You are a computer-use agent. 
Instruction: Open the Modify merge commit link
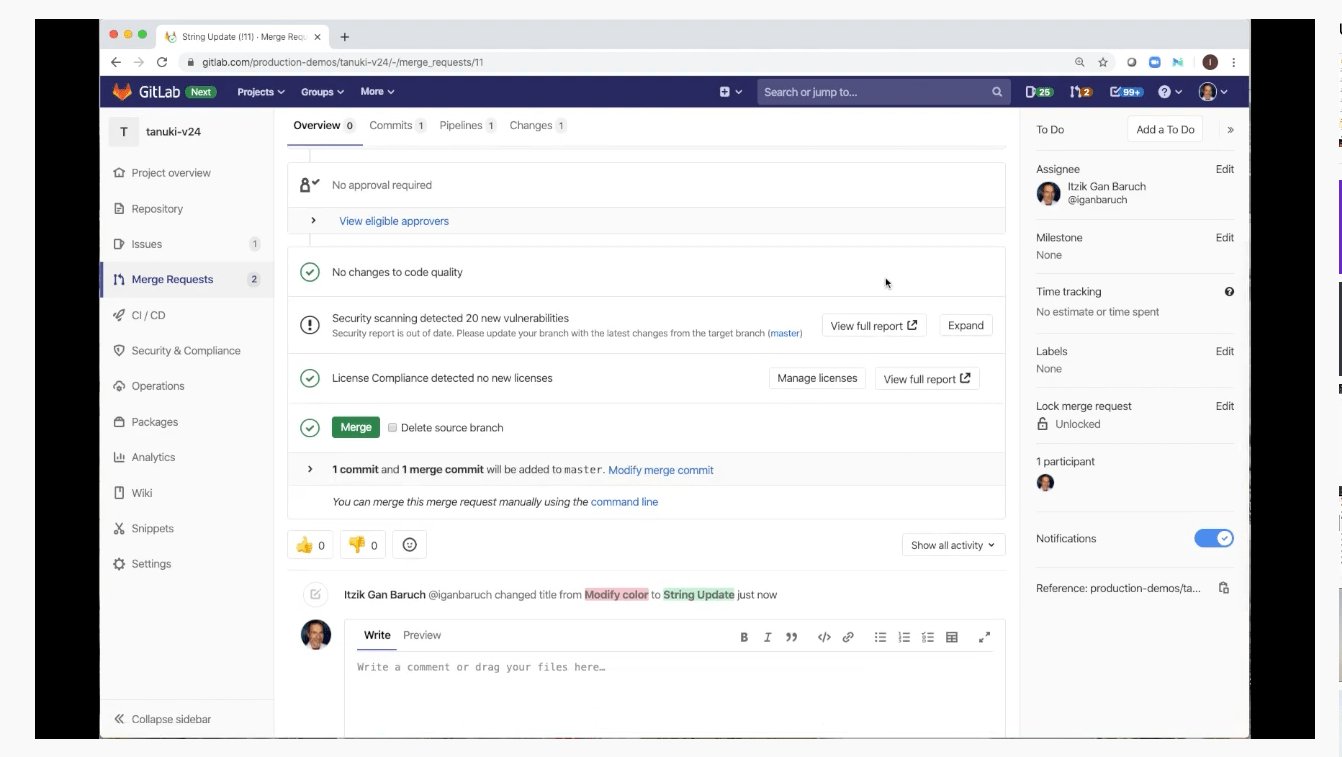click(660, 470)
